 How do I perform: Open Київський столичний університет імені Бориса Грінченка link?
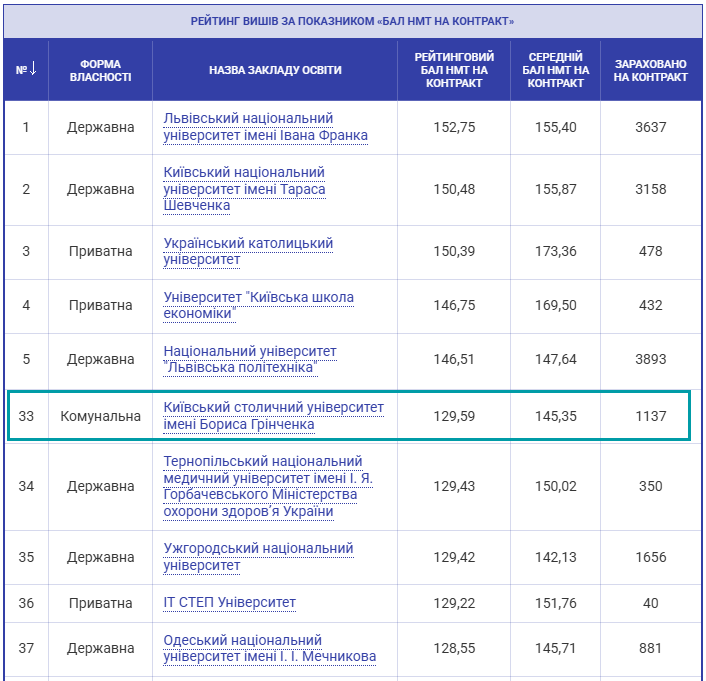click(273, 416)
